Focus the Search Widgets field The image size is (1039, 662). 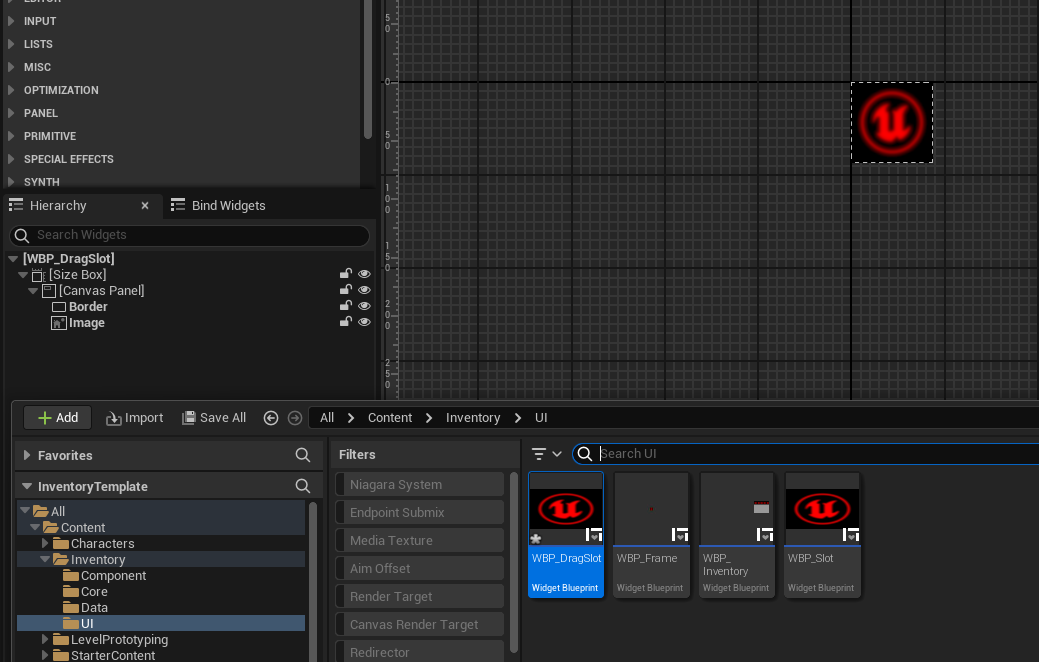(x=190, y=235)
